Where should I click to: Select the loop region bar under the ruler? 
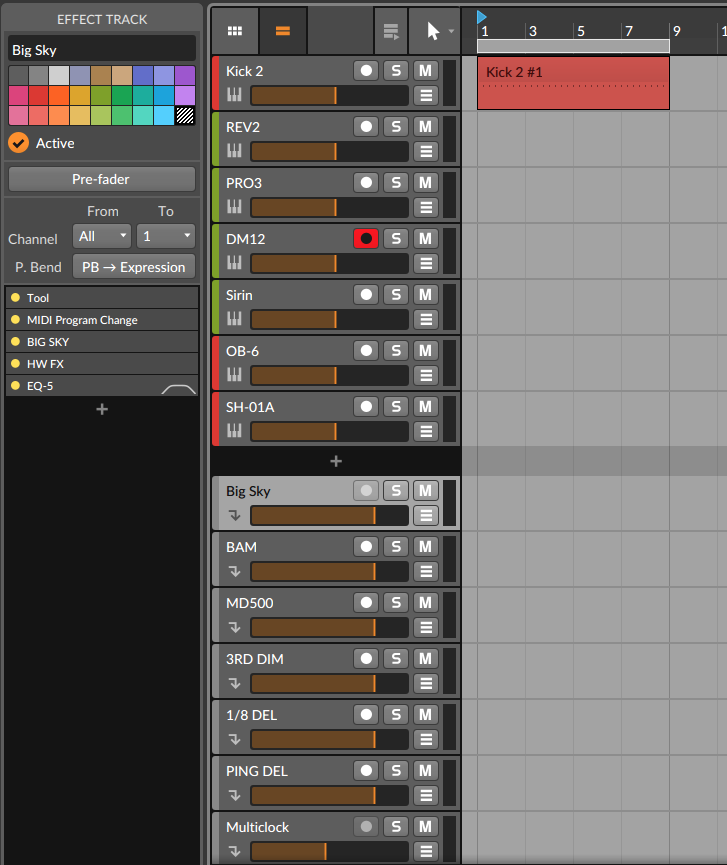(x=573, y=46)
